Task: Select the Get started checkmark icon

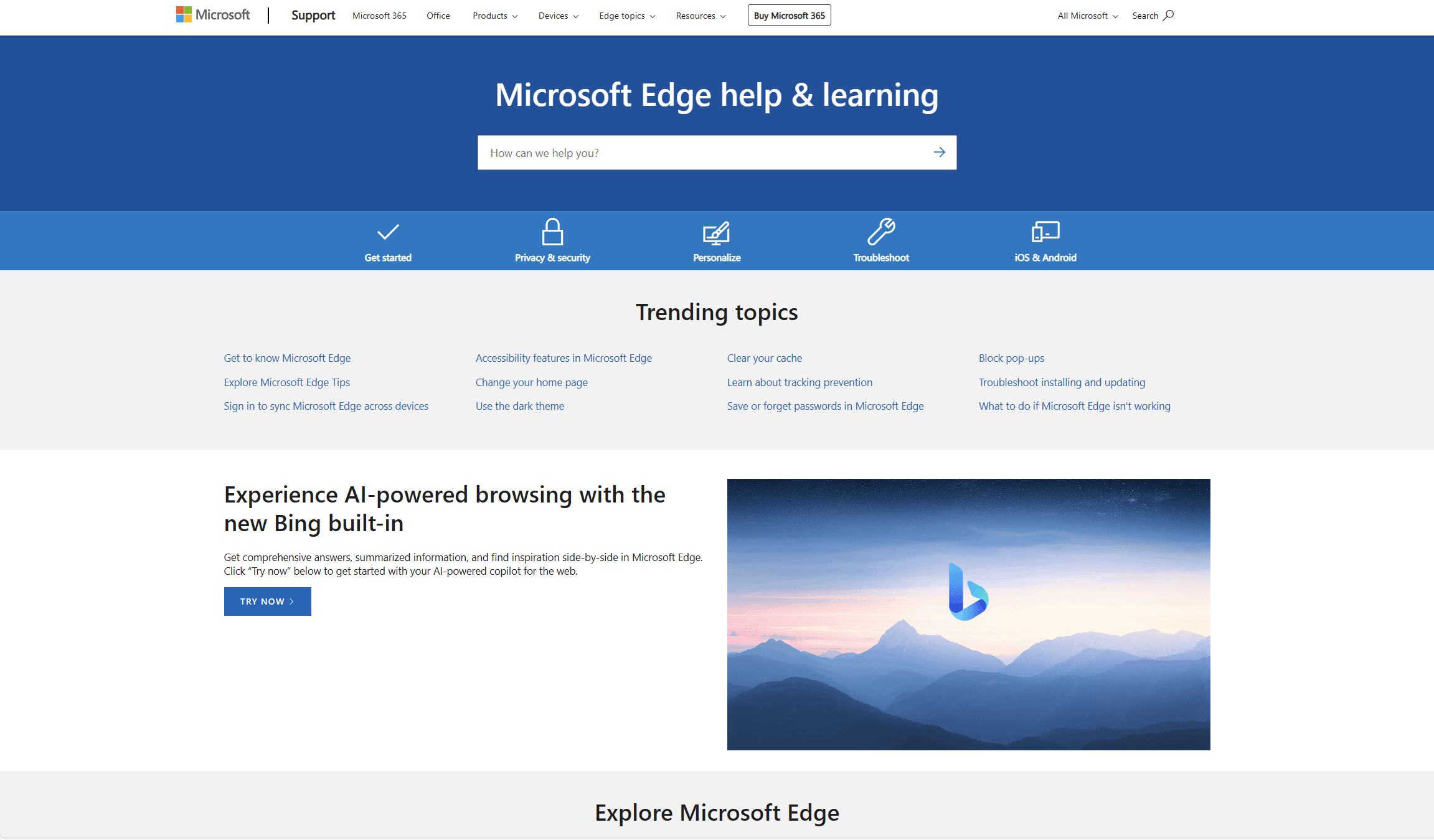Action: point(388,232)
